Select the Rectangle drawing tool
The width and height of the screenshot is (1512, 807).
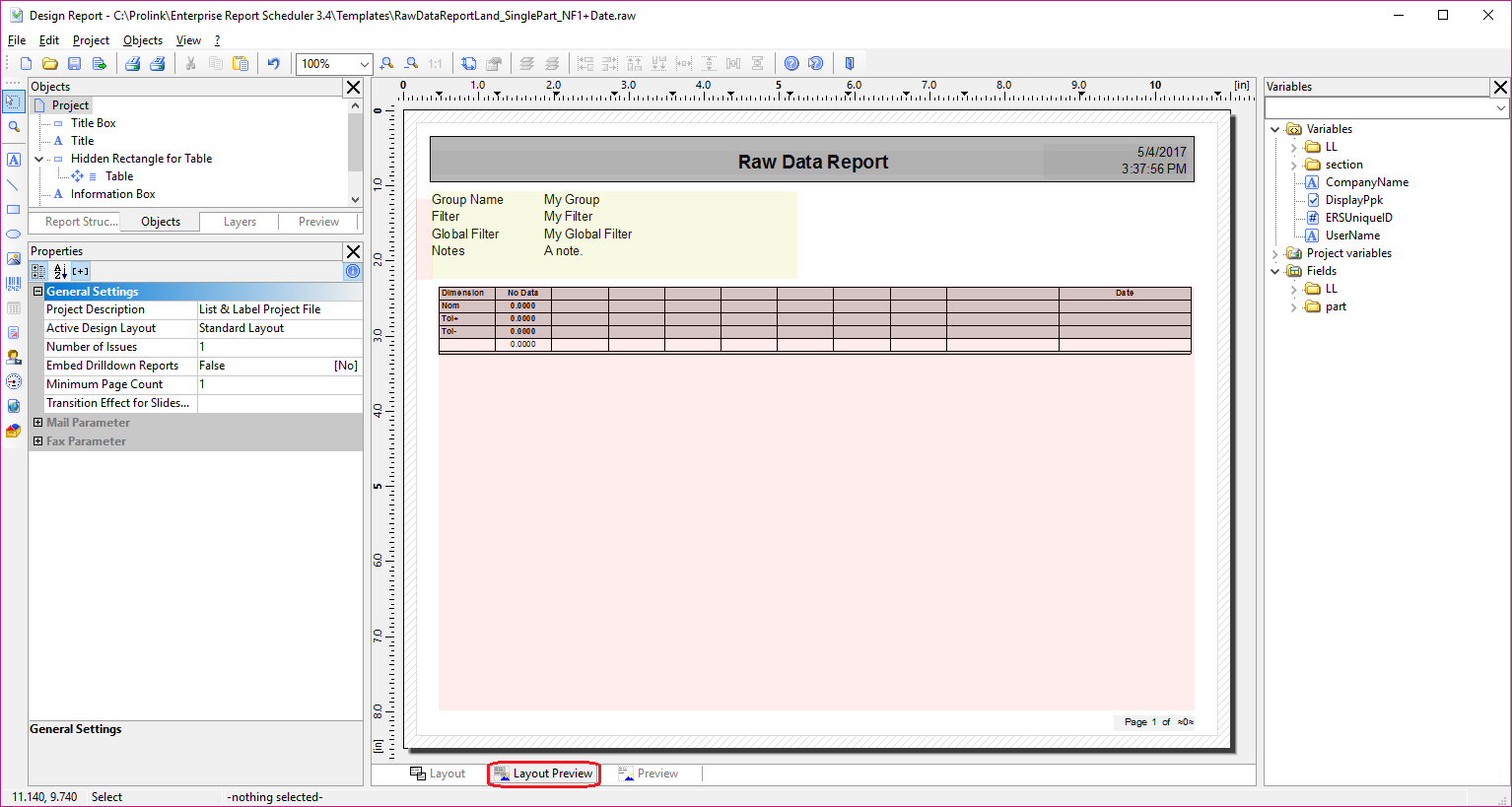pyautogui.click(x=14, y=209)
